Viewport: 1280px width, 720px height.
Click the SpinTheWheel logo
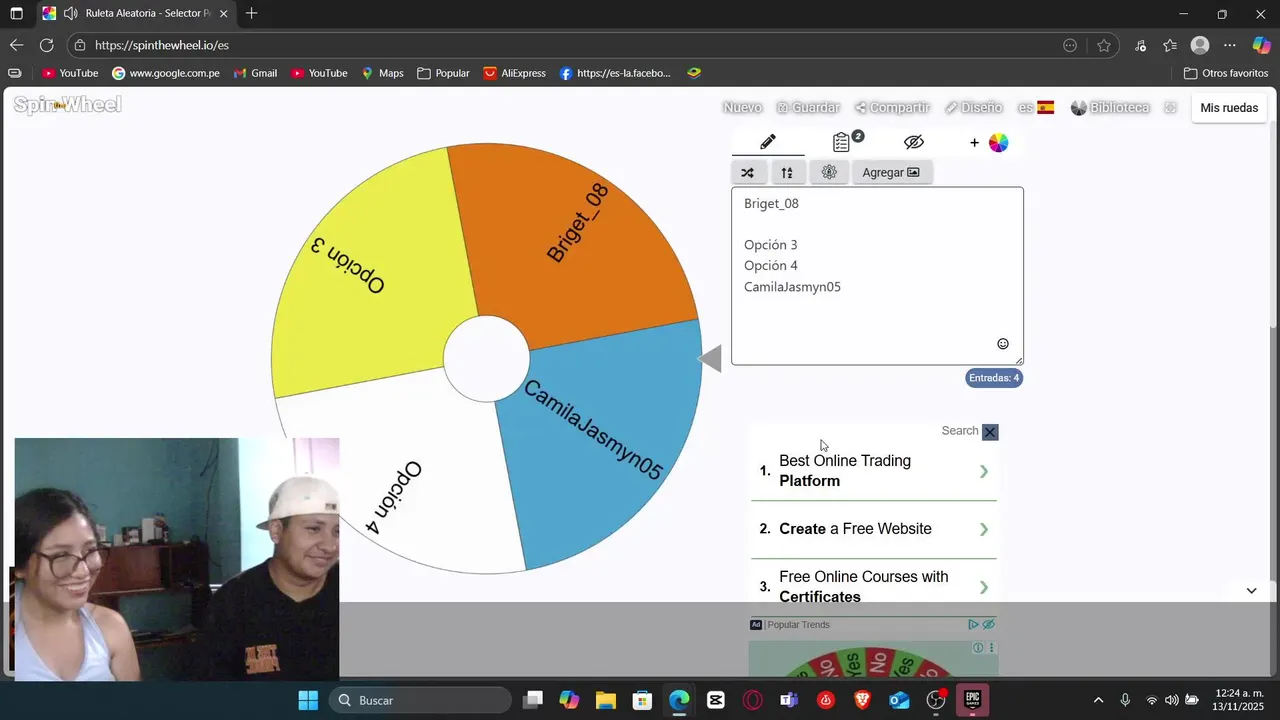(x=67, y=105)
